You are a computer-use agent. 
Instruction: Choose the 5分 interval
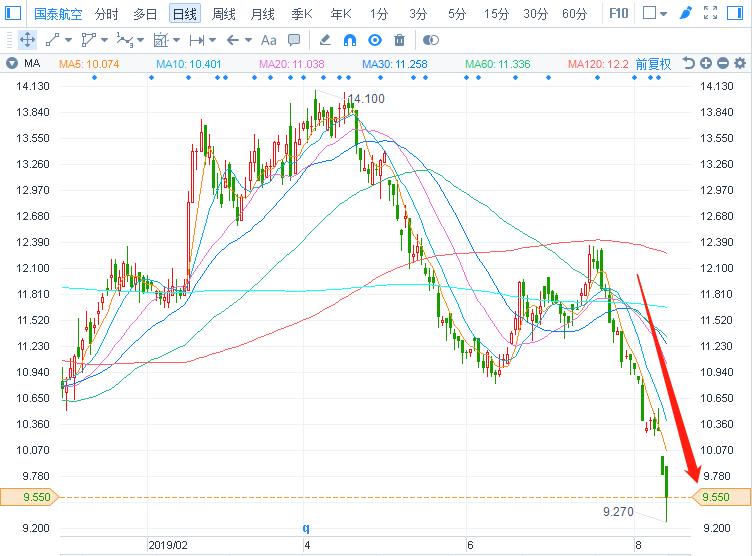(457, 14)
